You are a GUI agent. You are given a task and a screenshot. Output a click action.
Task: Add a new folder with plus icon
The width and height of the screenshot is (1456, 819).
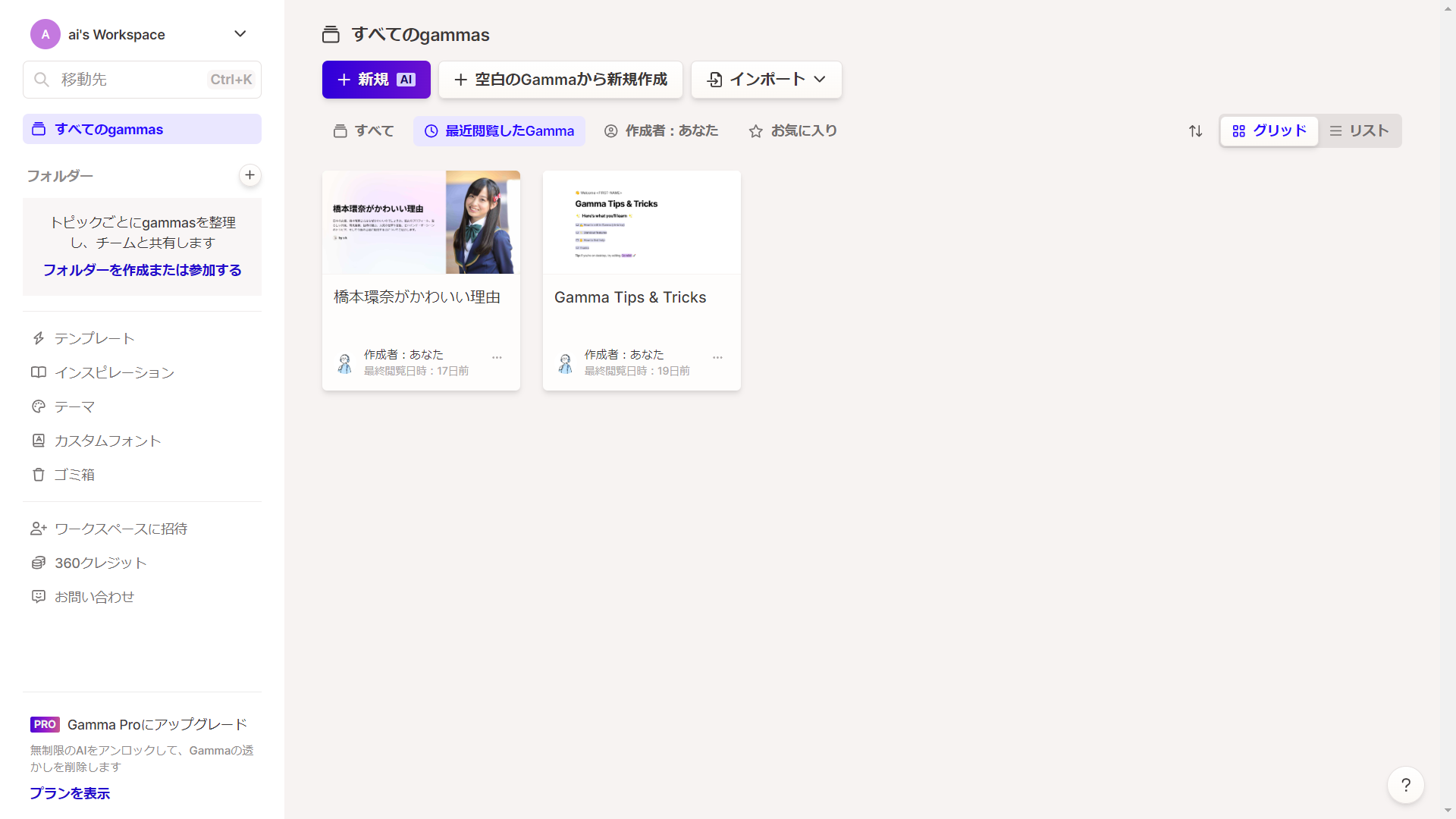(249, 175)
